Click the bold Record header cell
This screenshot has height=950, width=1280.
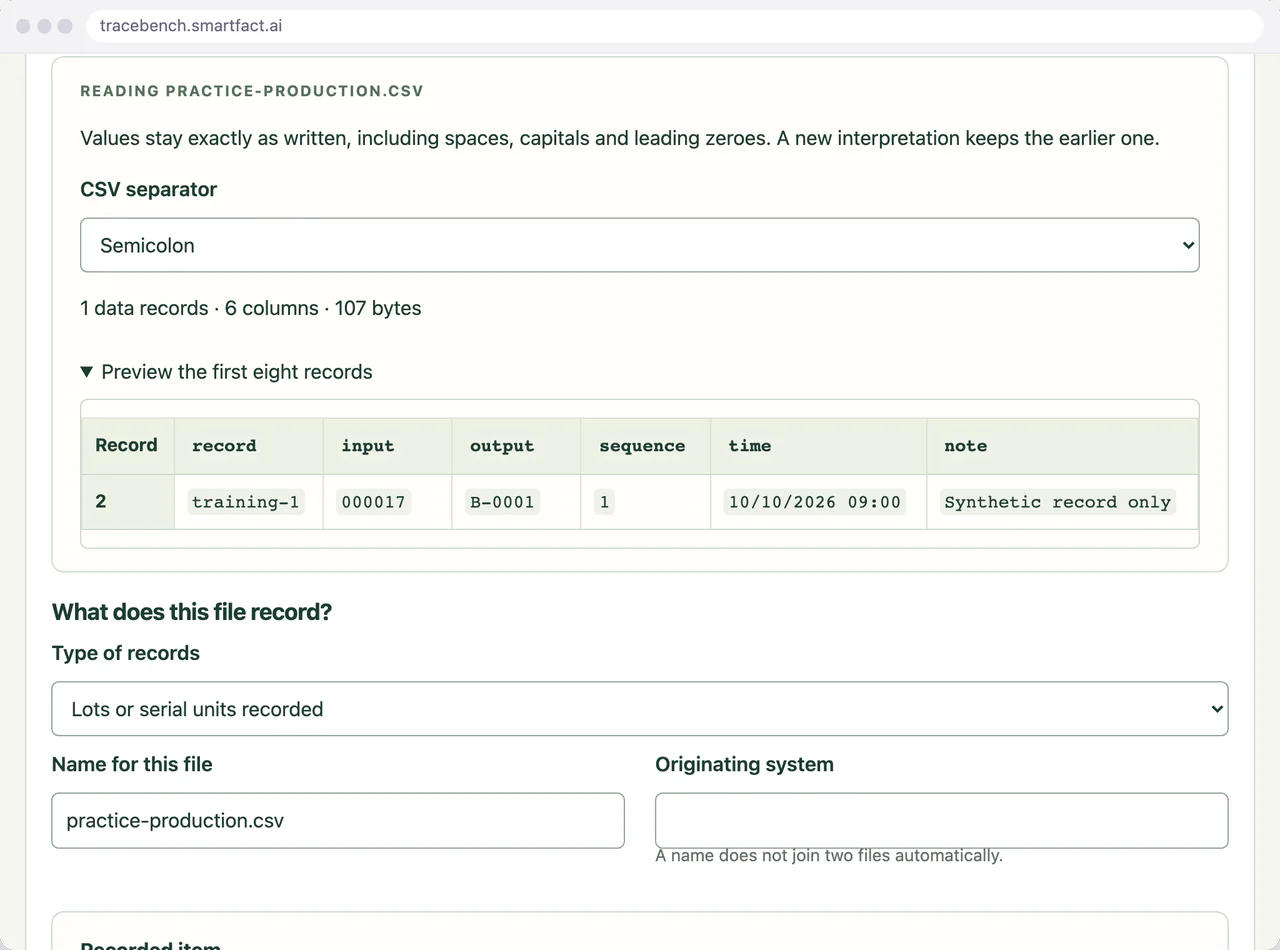point(126,445)
